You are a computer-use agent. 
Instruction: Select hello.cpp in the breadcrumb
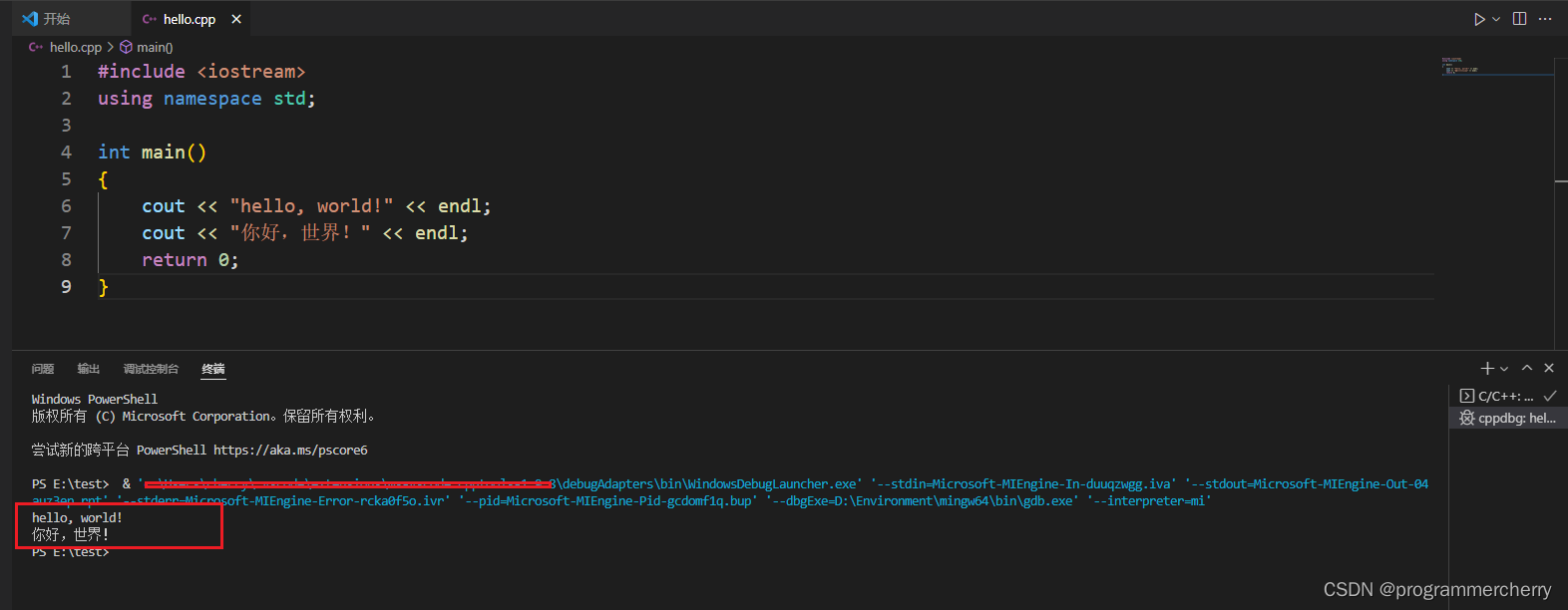(x=76, y=47)
